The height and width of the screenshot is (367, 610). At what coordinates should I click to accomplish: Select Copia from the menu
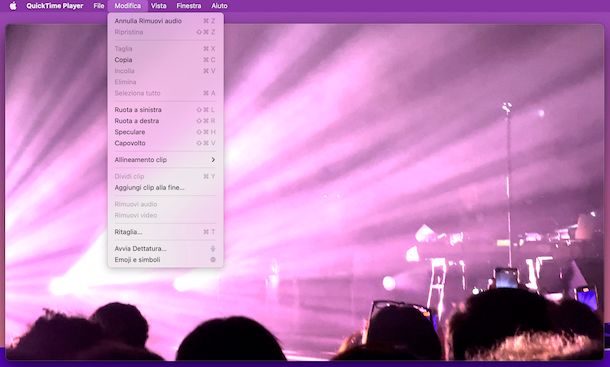(x=165, y=60)
